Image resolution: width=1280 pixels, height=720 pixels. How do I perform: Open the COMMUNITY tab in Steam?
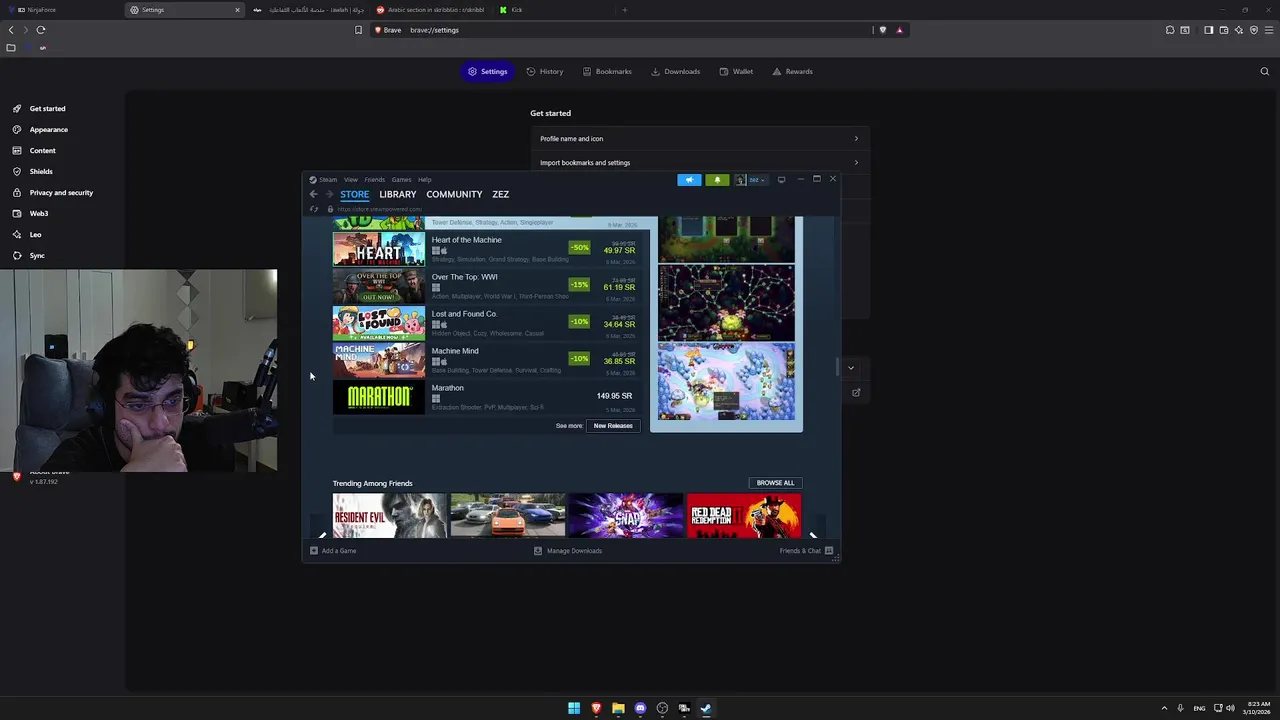(454, 194)
